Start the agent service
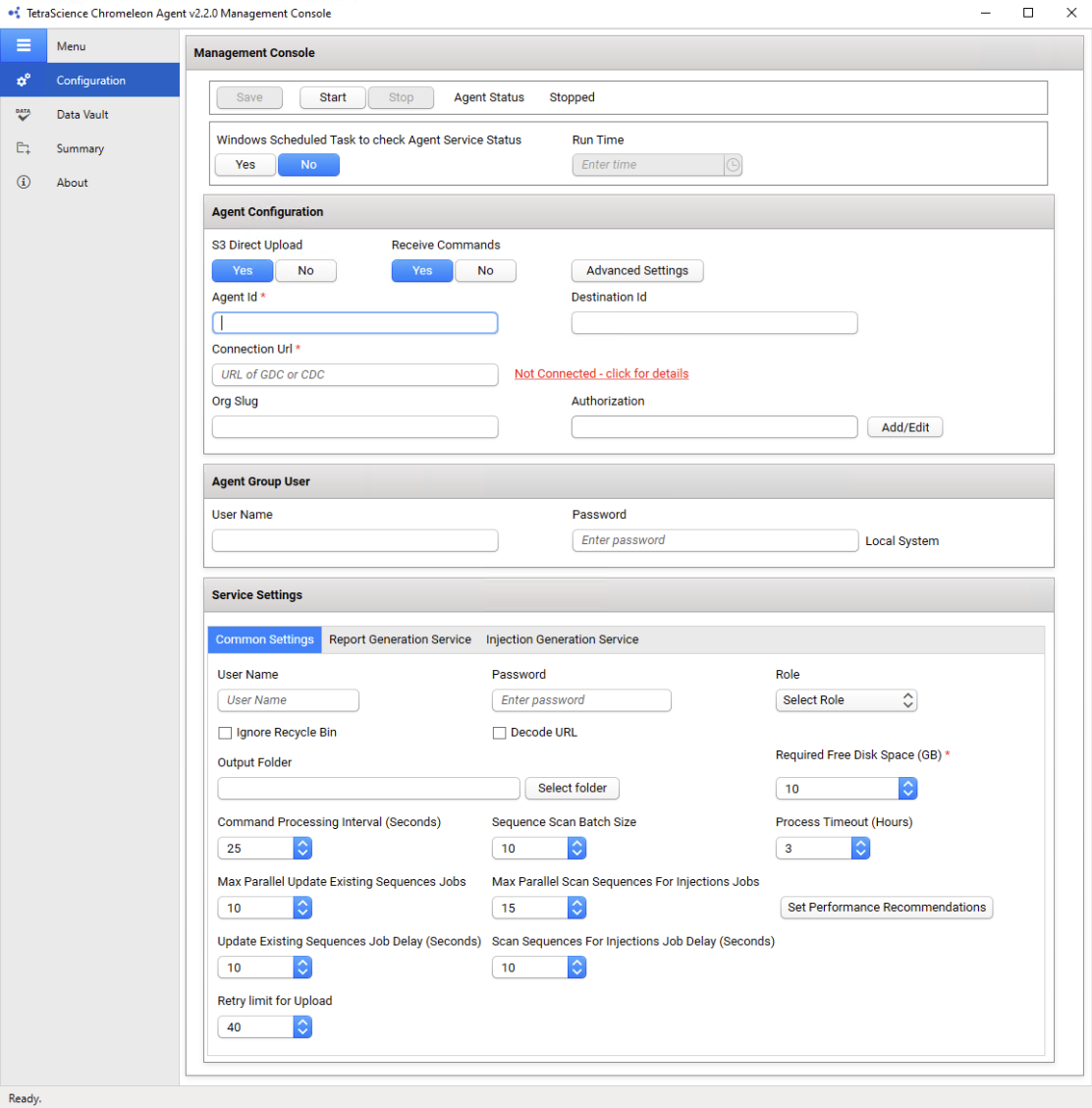 pyautogui.click(x=333, y=97)
